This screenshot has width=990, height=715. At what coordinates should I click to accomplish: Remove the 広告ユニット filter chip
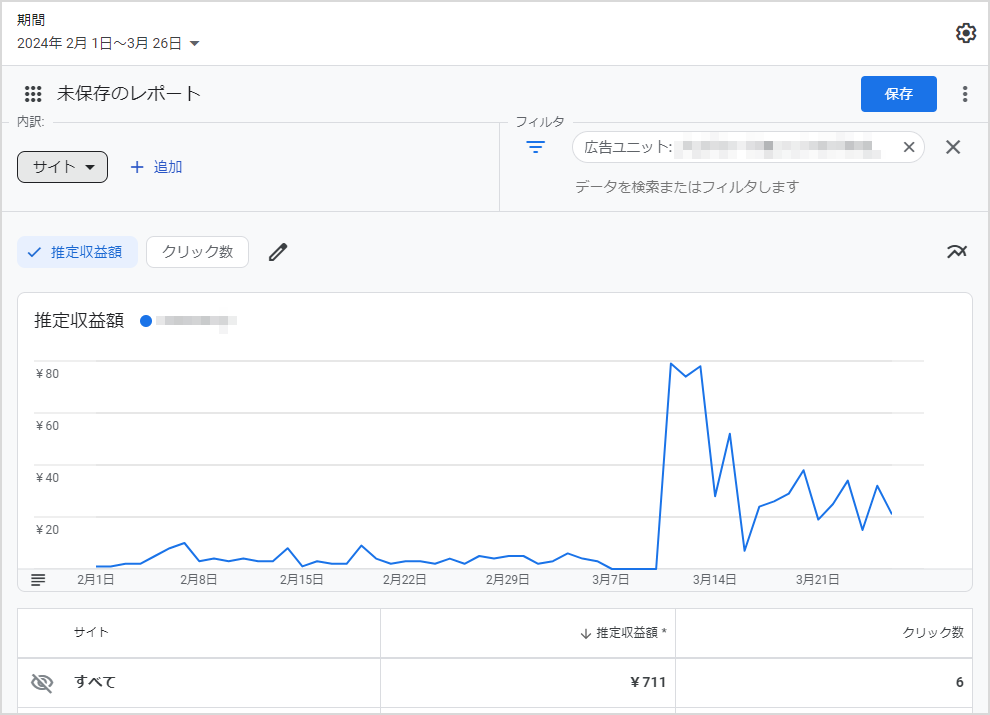(908, 147)
